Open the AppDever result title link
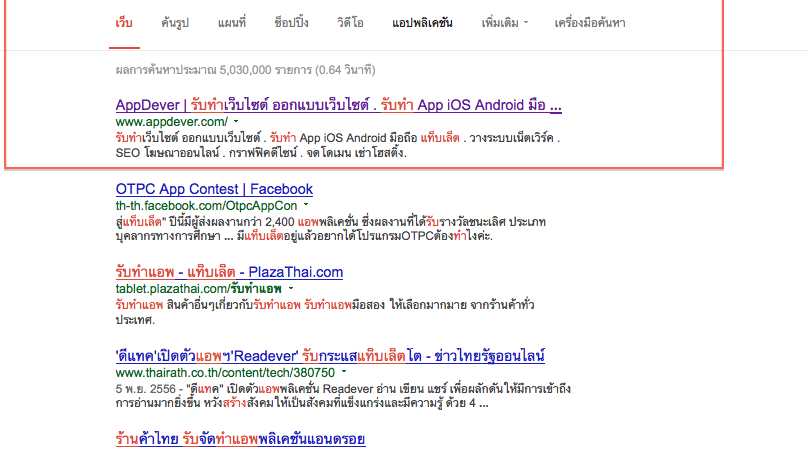This screenshot has height=450, width=808. pyautogui.click(x=338, y=104)
